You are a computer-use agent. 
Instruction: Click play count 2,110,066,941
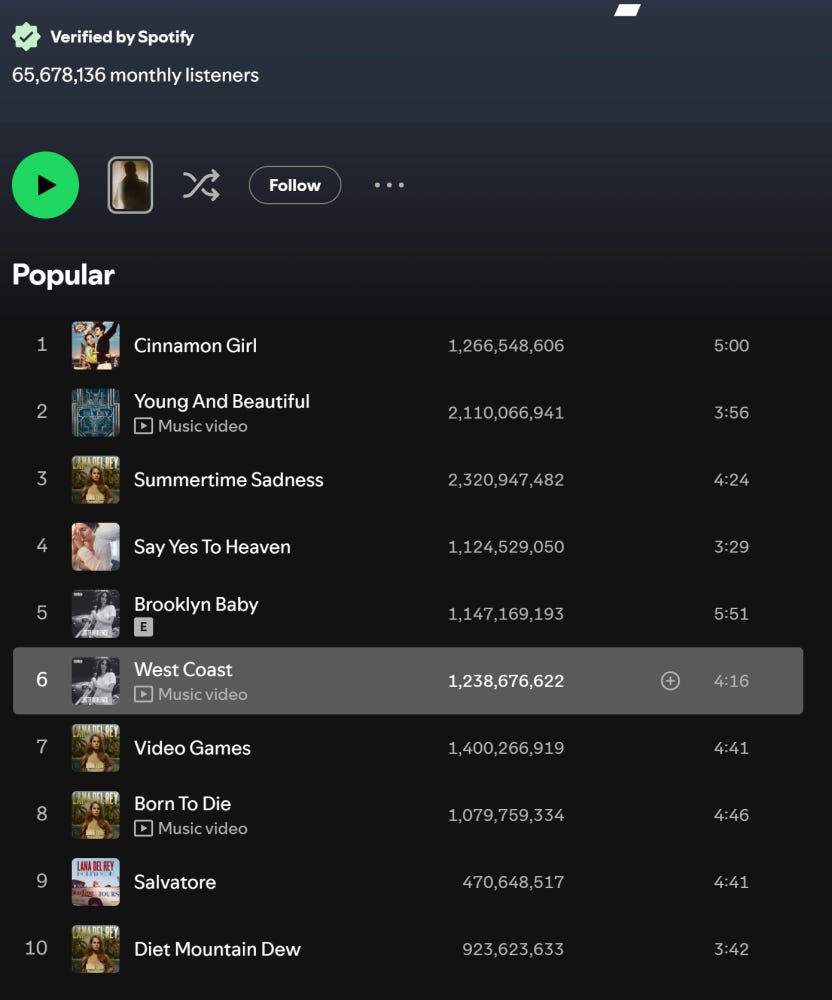pyautogui.click(x=506, y=413)
